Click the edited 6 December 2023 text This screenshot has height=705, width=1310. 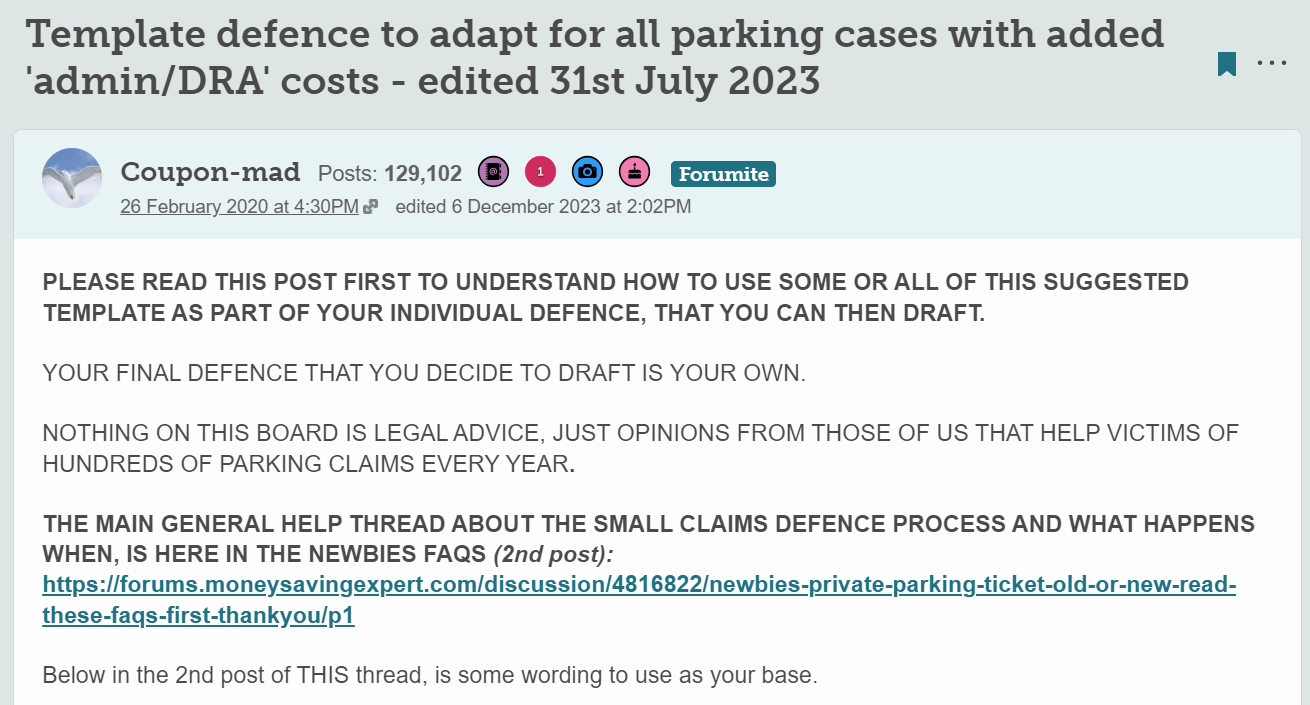point(543,207)
